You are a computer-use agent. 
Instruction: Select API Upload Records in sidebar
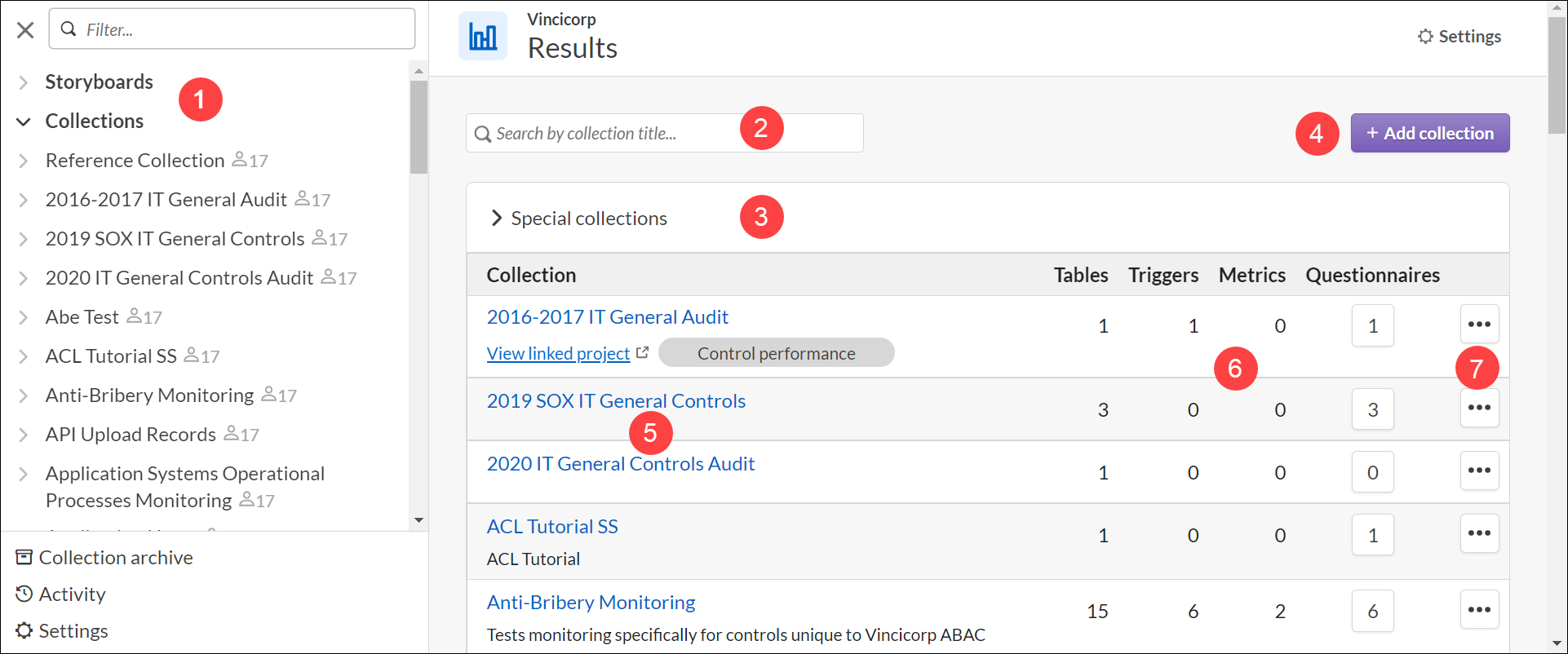[131, 435]
